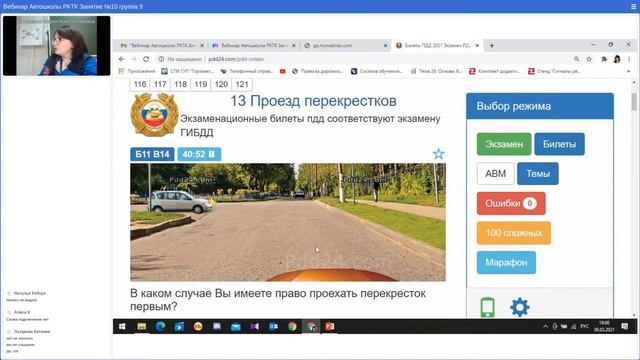Go to question number 116
Viewport: 640px width, 360px height.
point(140,84)
